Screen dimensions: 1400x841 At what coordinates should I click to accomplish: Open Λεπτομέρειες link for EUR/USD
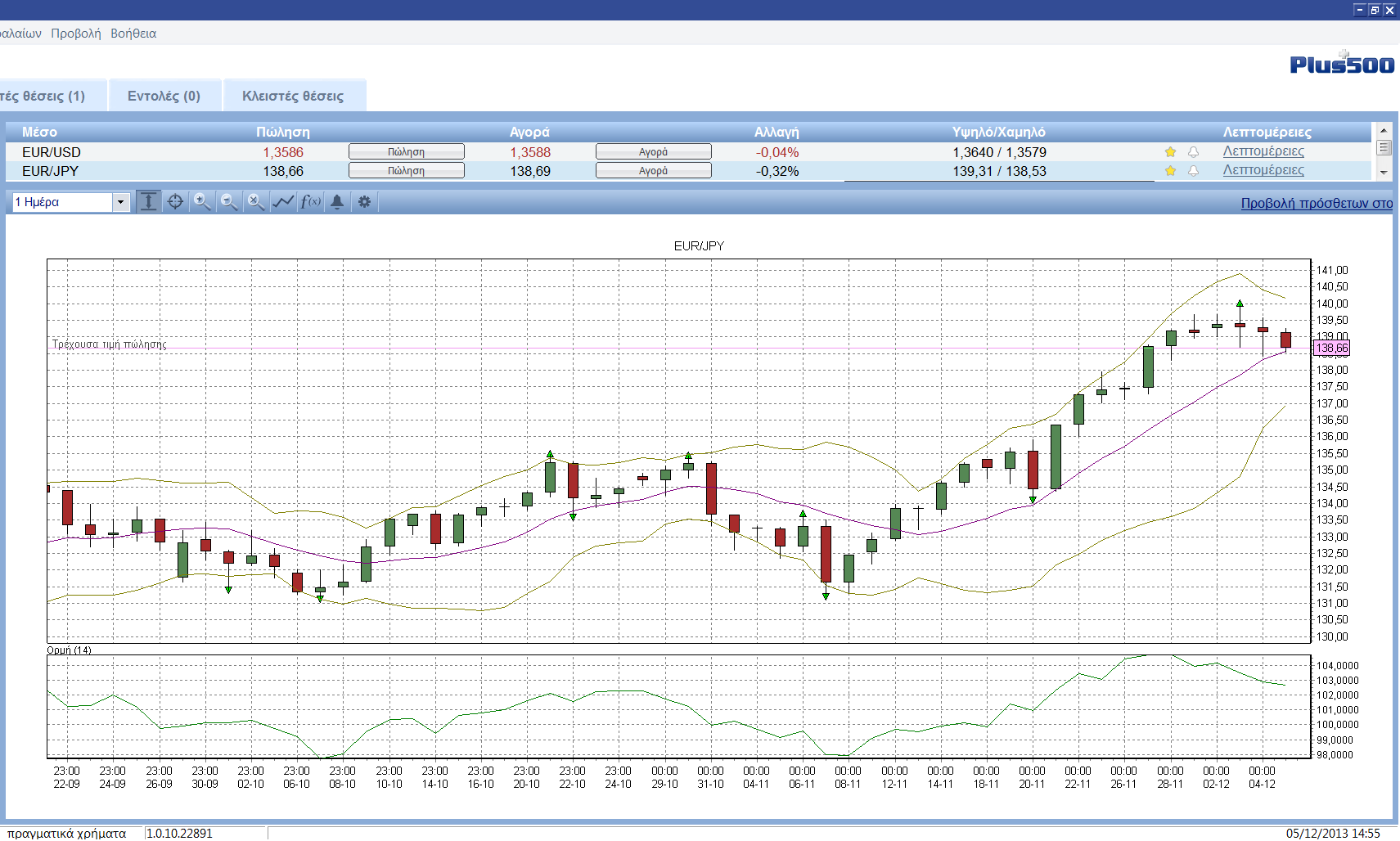(1263, 151)
